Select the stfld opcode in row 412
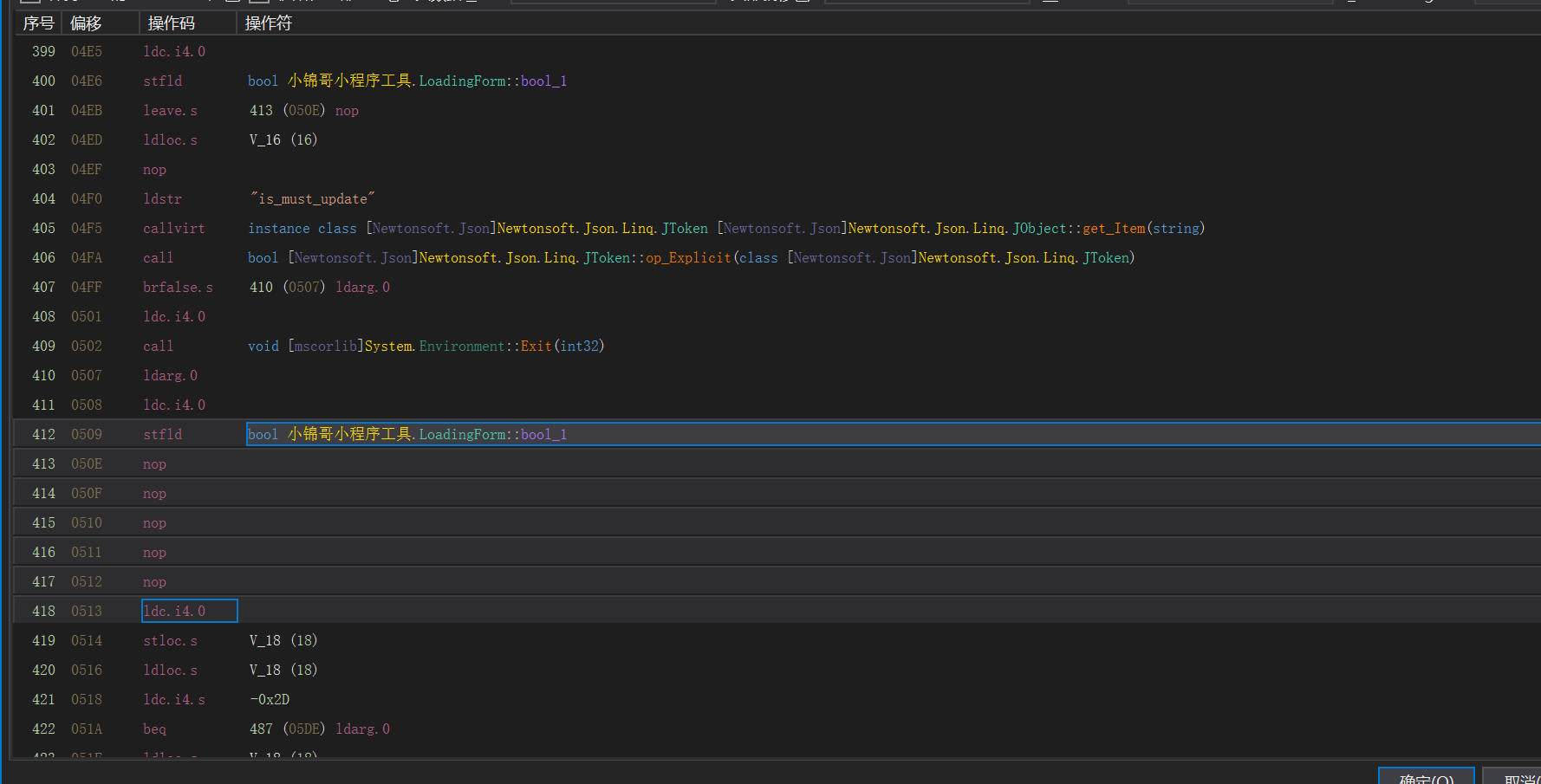The width and height of the screenshot is (1541, 784). (x=163, y=434)
